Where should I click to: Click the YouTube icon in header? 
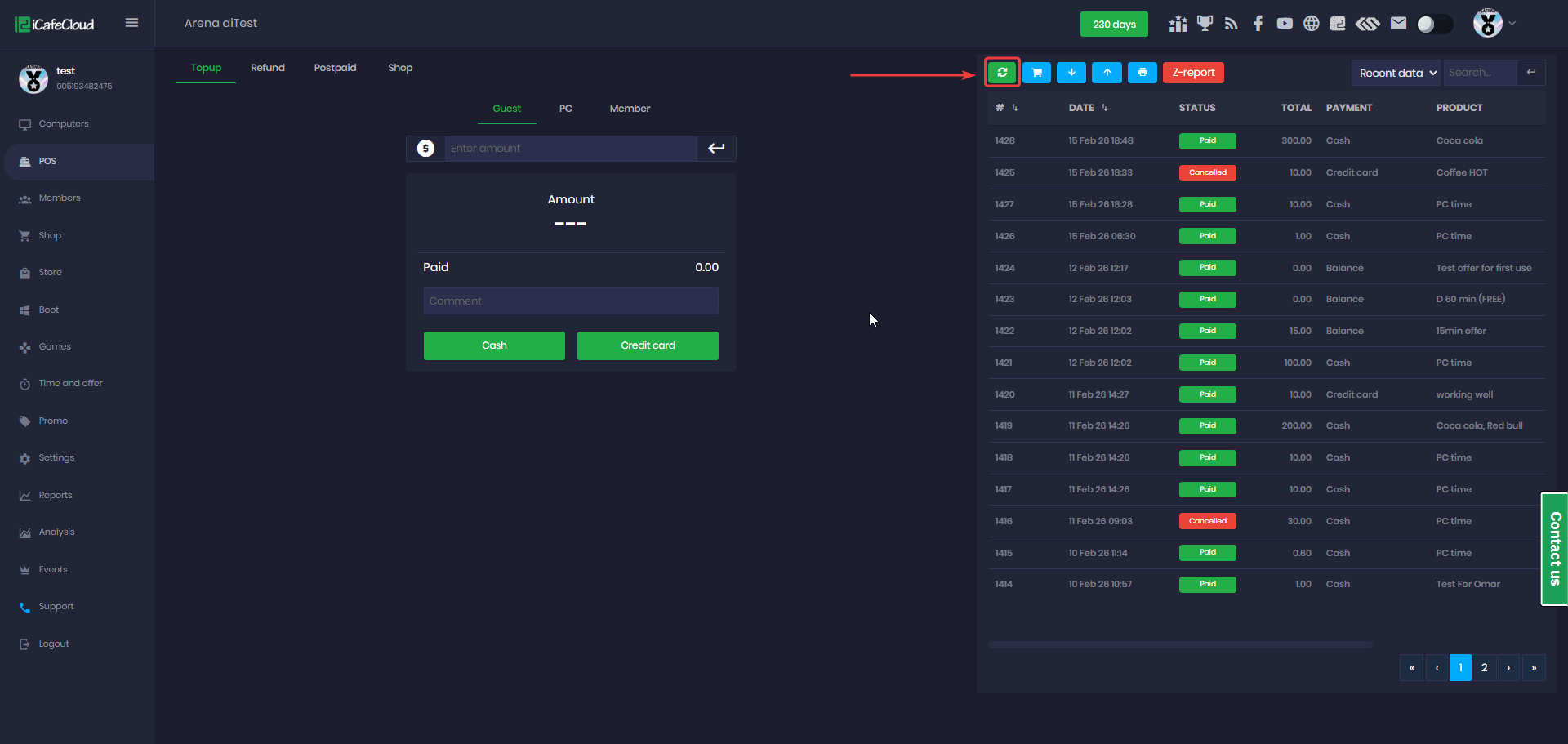(1285, 24)
